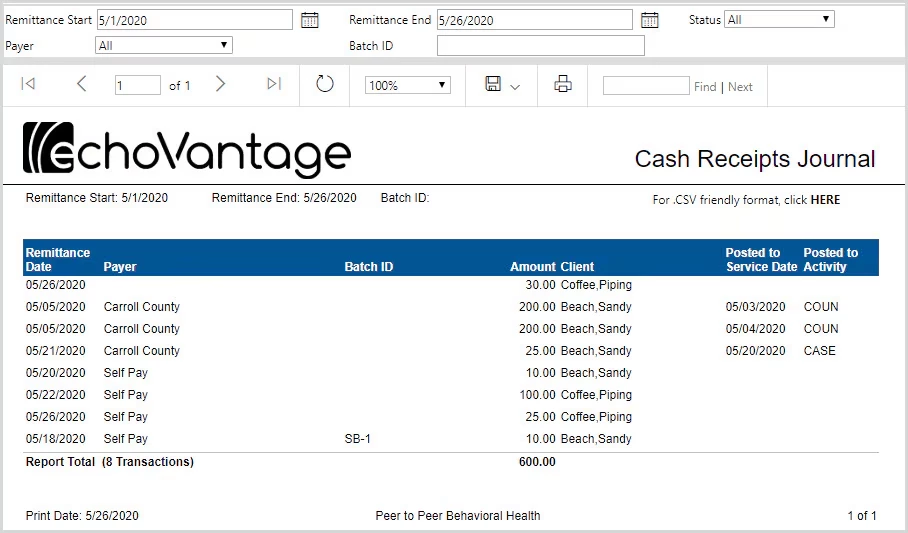Click the Remittance Date column header
This screenshot has height=533, width=908.
point(58,260)
